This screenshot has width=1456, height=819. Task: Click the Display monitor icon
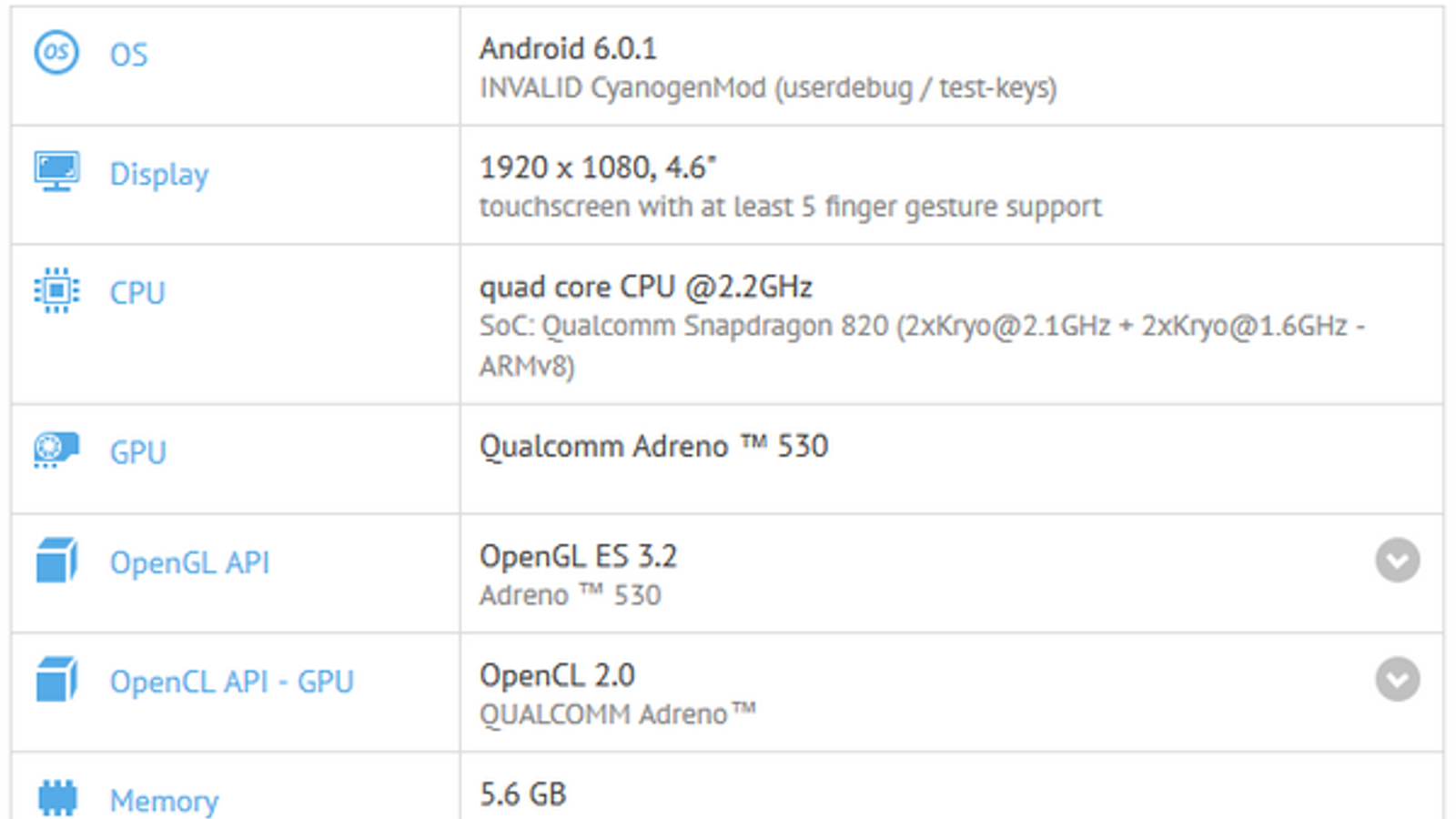tap(56, 171)
